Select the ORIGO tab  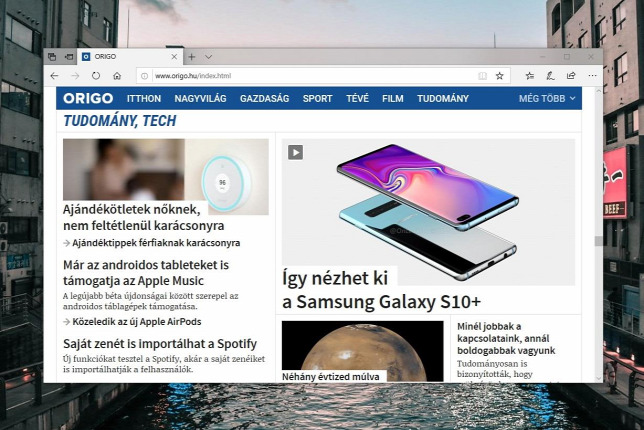click(x=129, y=57)
